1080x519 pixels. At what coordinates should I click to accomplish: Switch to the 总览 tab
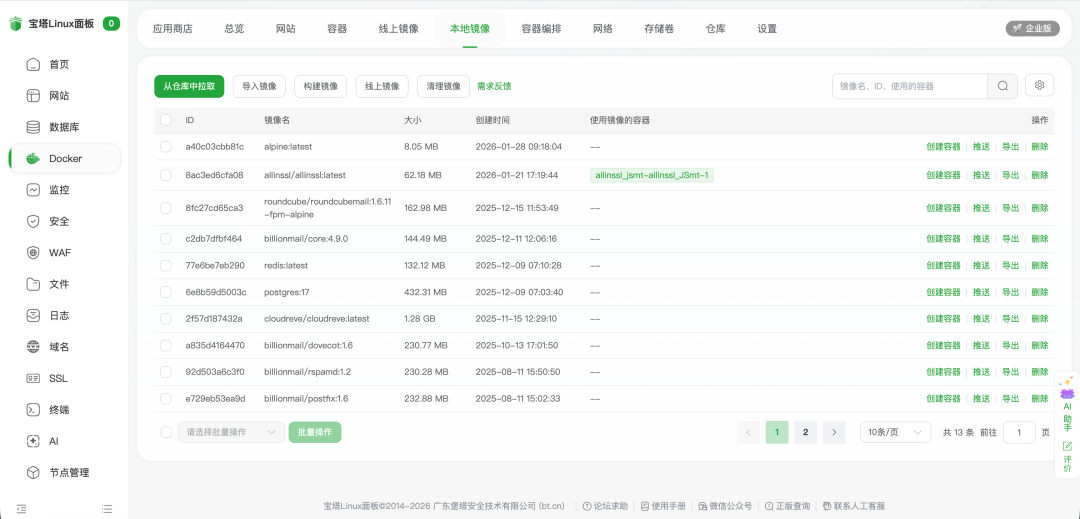(x=234, y=29)
